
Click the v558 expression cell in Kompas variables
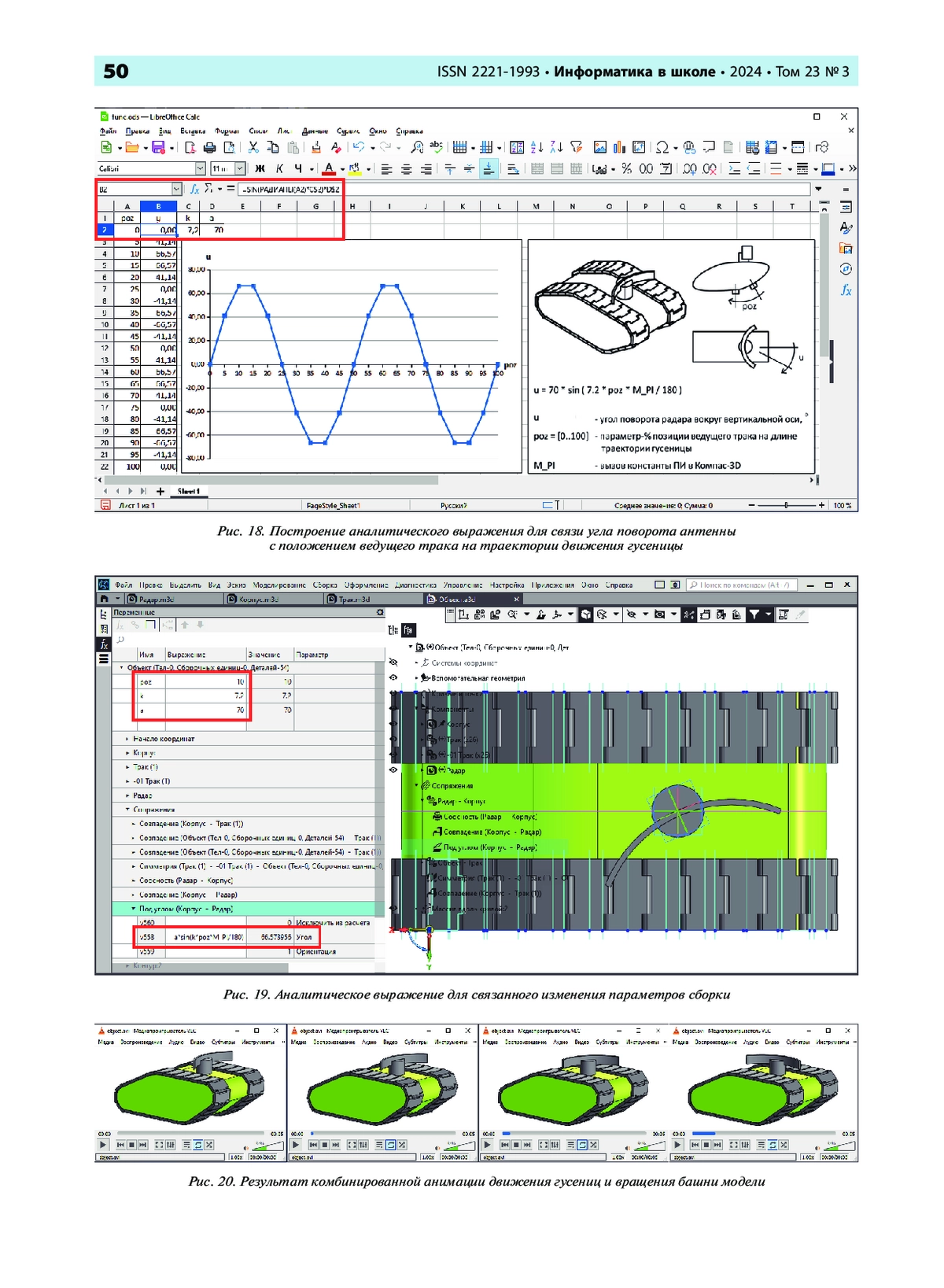[205, 937]
